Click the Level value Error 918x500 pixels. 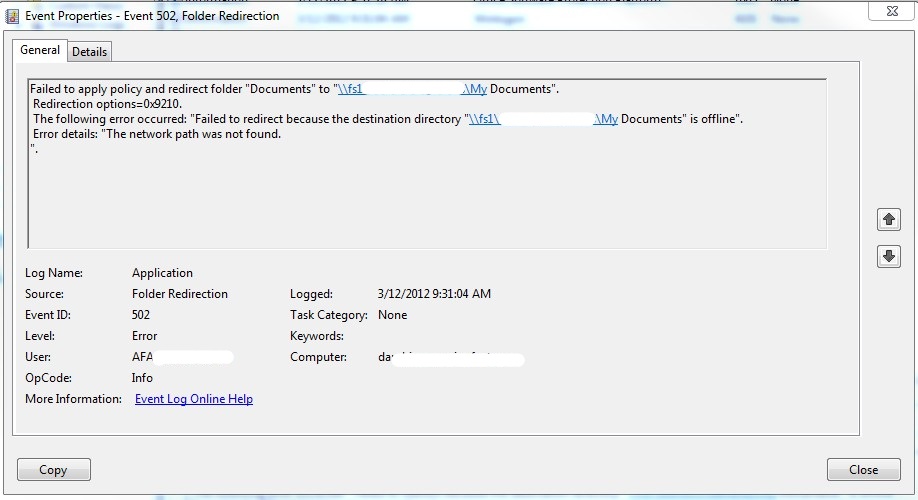(145, 336)
